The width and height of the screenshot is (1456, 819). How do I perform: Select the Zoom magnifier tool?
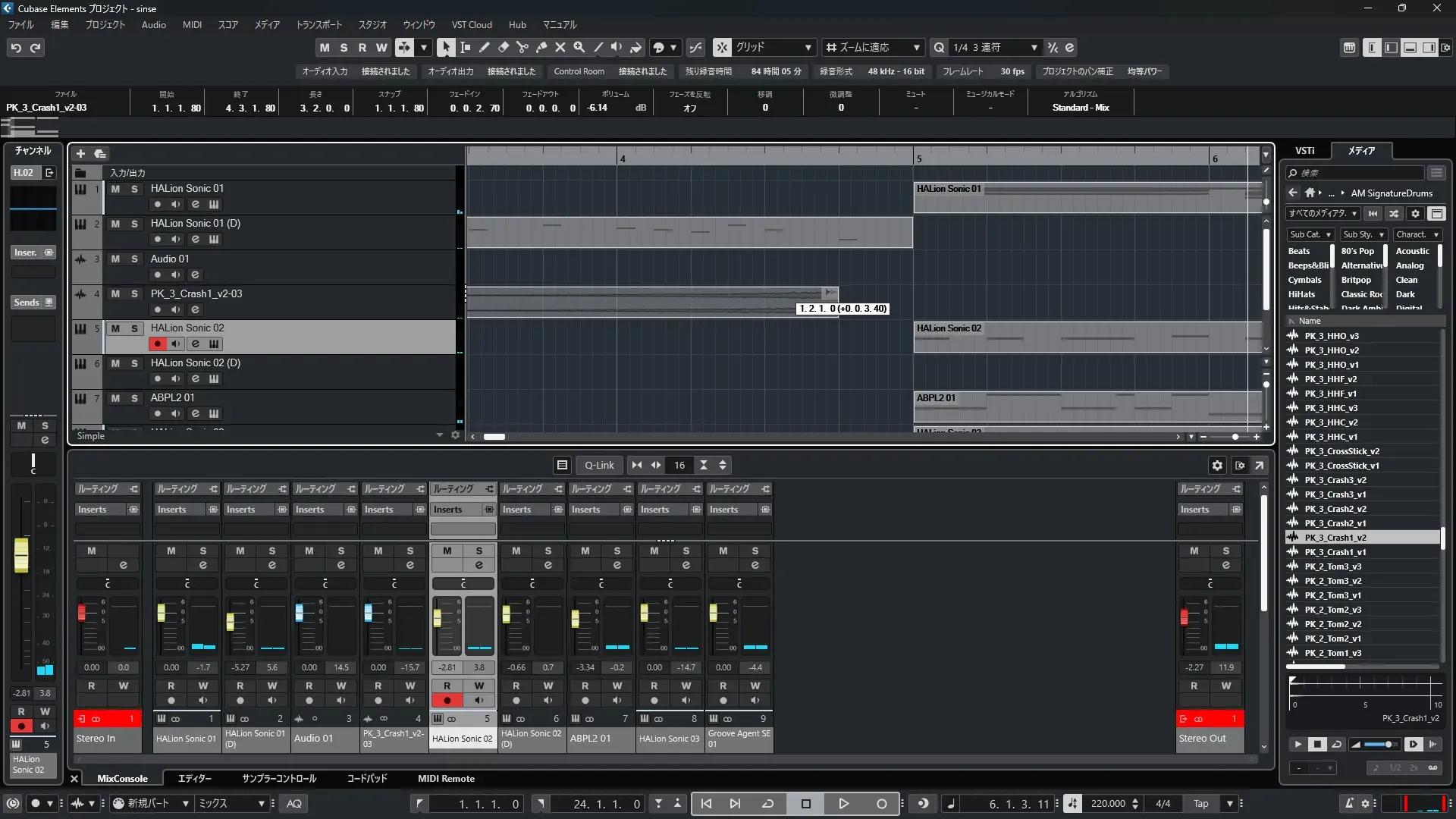pyautogui.click(x=579, y=48)
